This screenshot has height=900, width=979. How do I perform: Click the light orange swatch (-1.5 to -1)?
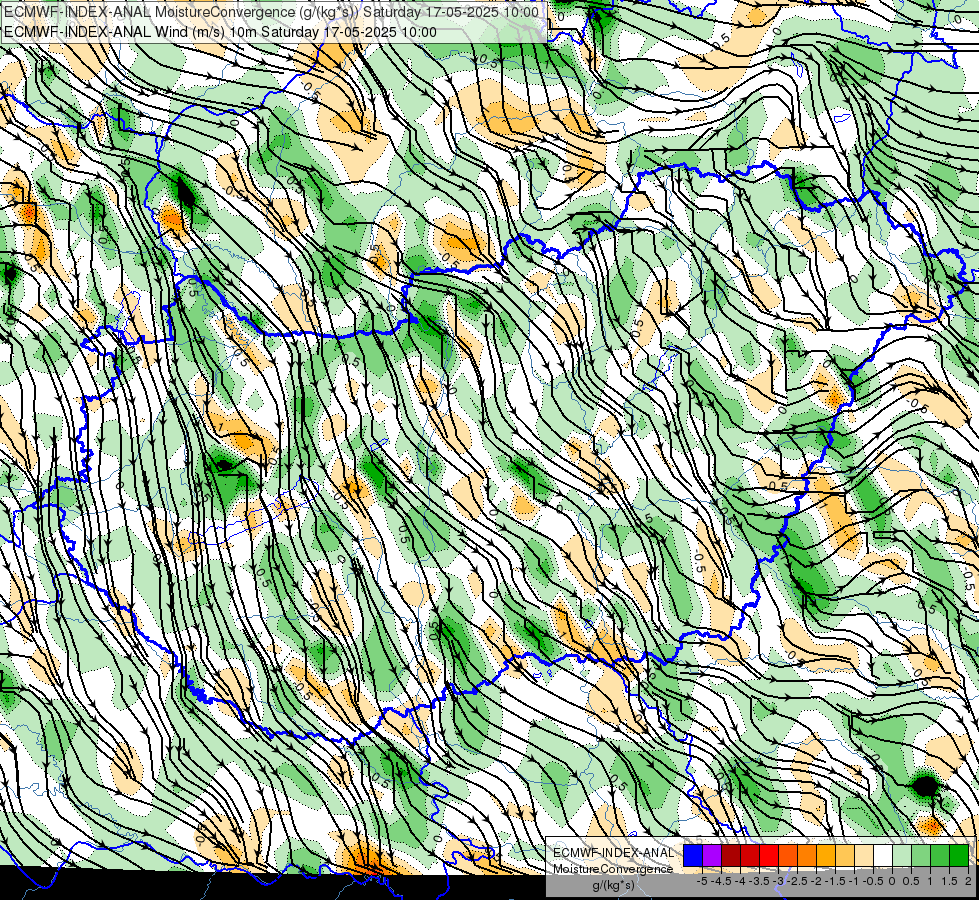point(845,856)
